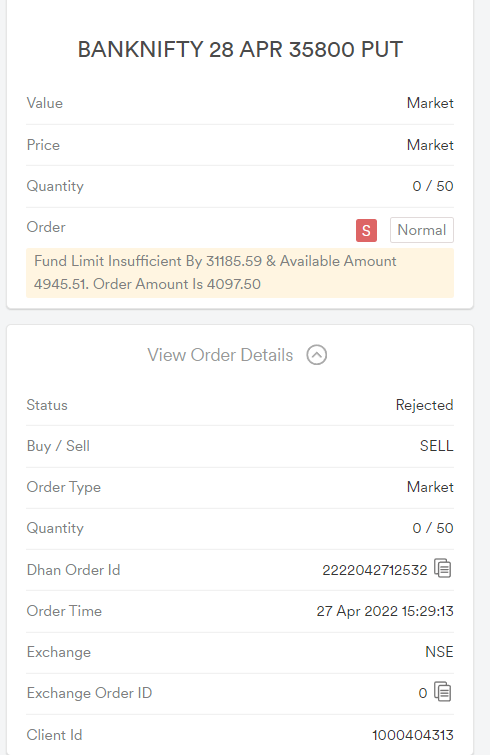Click the Exchange Order ID label
This screenshot has width=490, height=755.
pos(89,693)
